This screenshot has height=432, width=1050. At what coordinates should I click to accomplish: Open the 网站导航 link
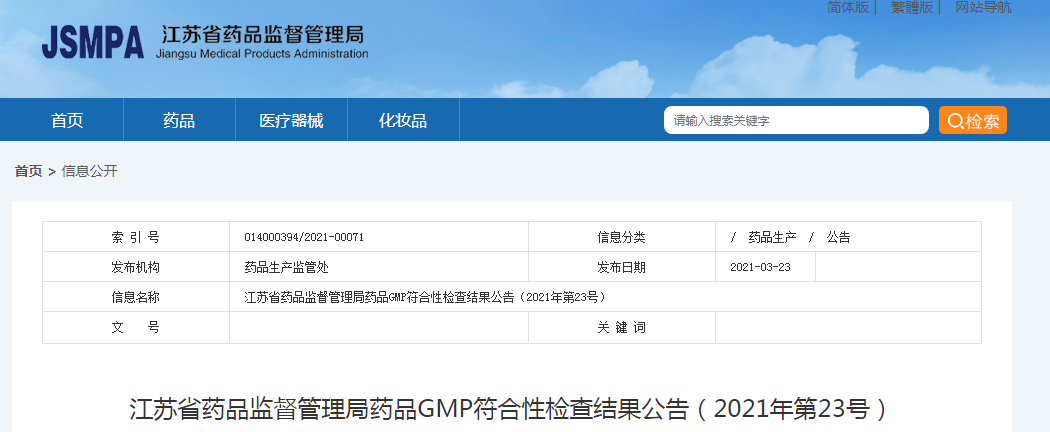[983, 7]
